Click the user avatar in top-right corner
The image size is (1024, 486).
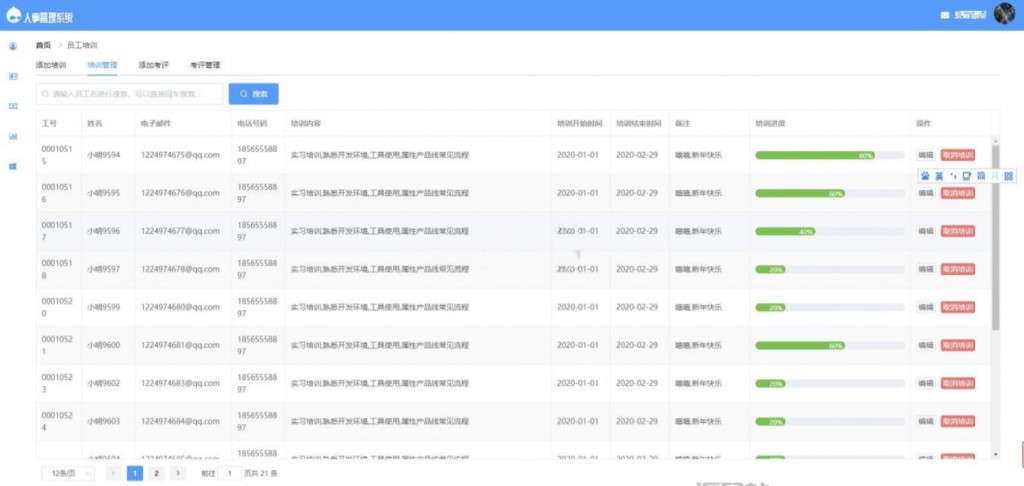[1003, 15]
